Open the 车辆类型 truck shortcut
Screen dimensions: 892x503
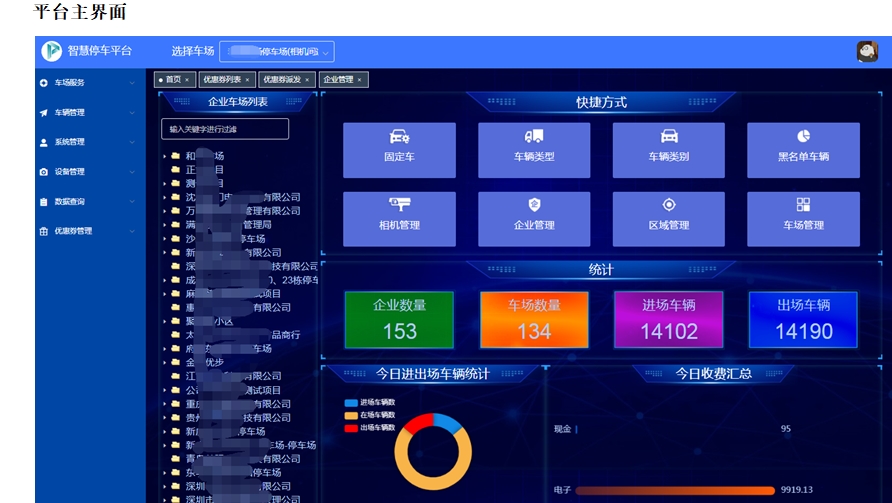(x=534, y=150)
